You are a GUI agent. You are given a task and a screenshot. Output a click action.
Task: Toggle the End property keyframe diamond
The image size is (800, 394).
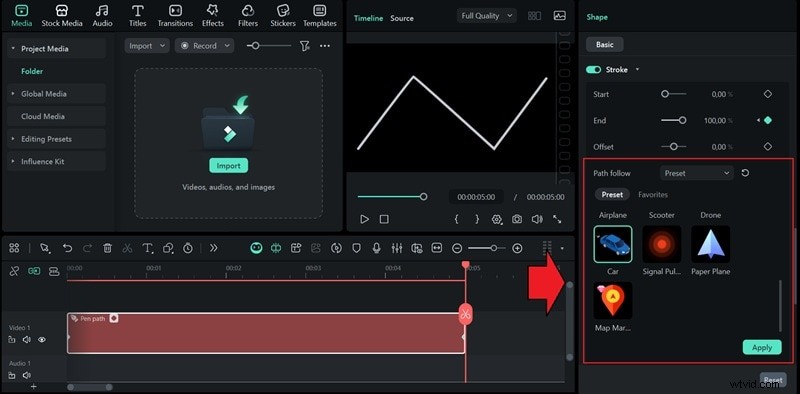pyautogui.click(x=767, y=120)
